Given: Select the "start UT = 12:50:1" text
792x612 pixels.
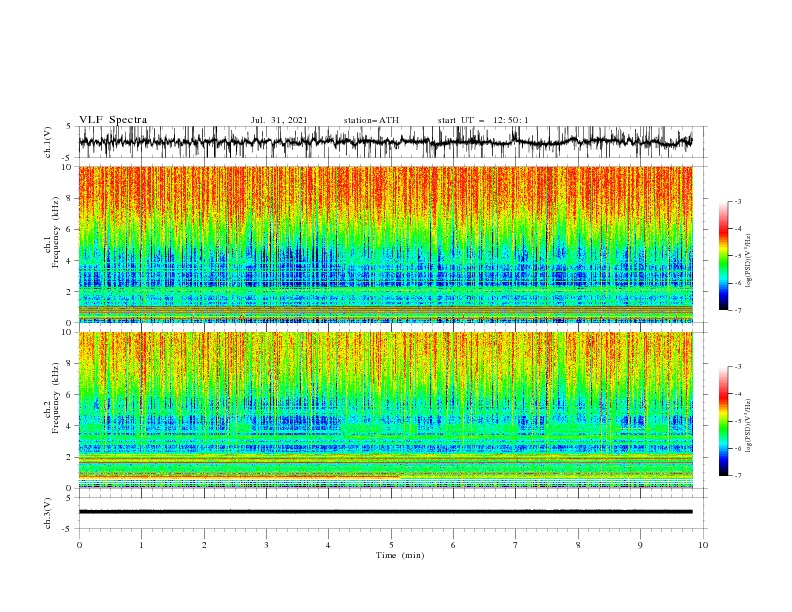Looking at the screenshot, I should pos(483,120).
